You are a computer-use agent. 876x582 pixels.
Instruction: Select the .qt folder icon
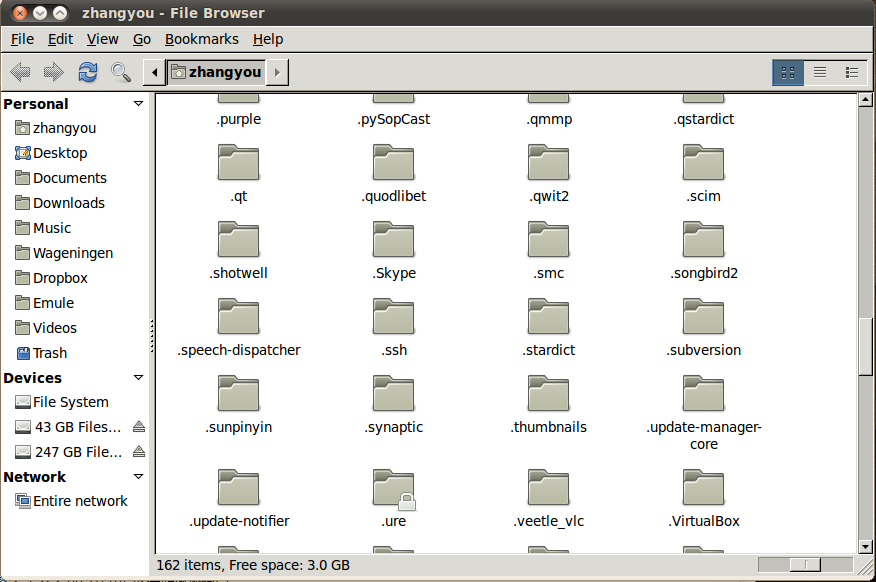[239, 162]
